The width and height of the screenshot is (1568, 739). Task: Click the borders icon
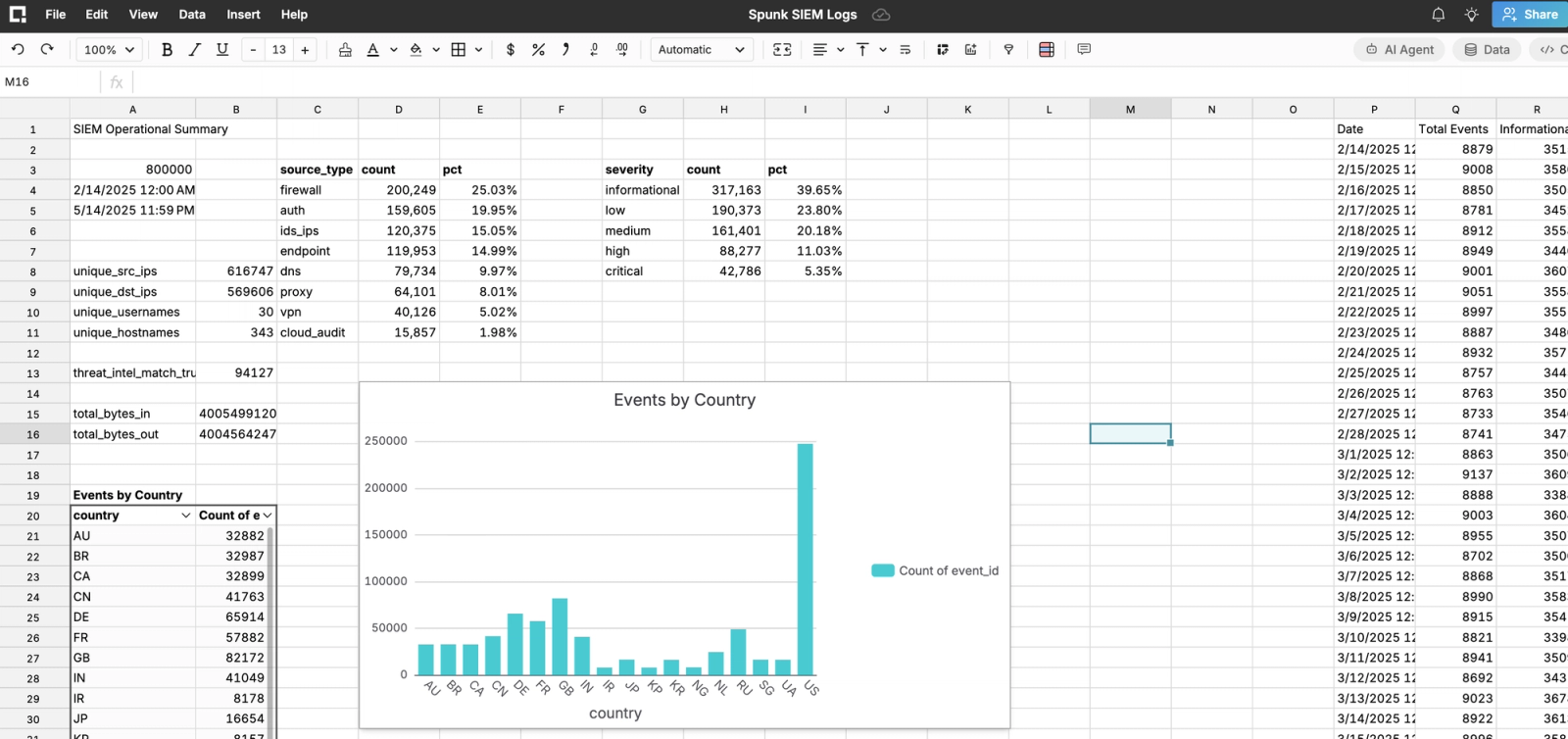point(458,49)
